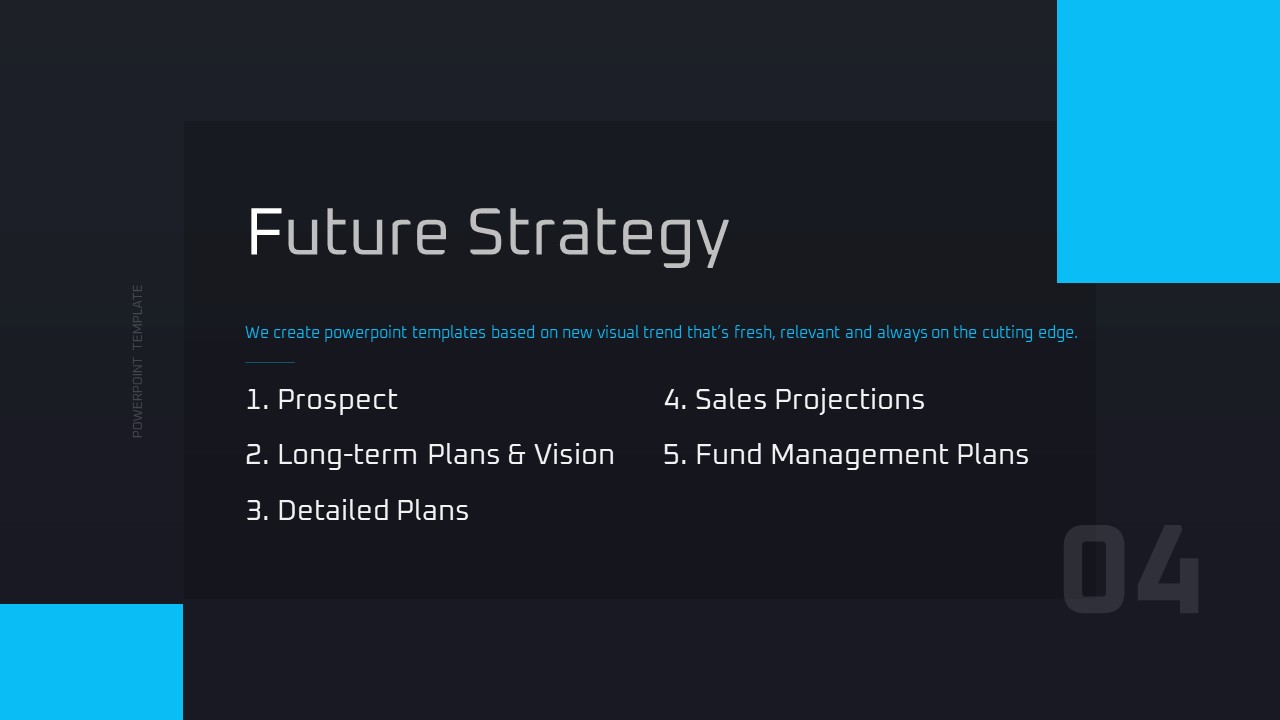Select '5. Fund Management Plans' item
This screenshot has width=1280, height=720.
tap(846, 455)
